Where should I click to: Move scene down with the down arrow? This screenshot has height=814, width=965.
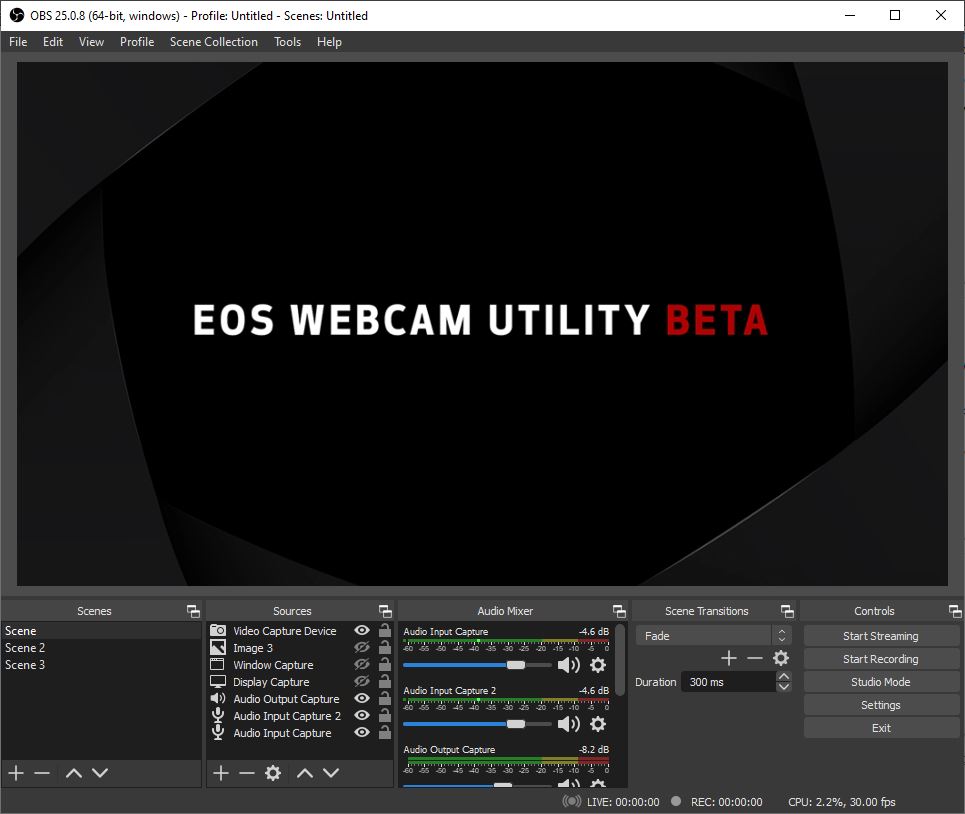click(100, 773)
